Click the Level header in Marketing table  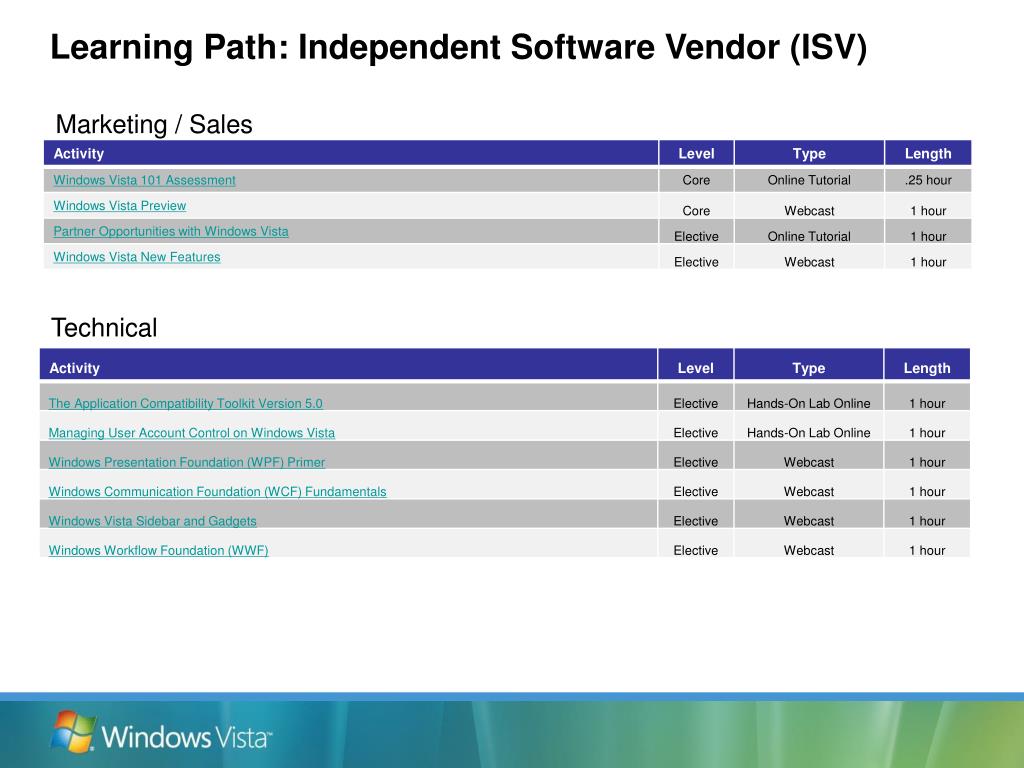(x=696, y=153)
